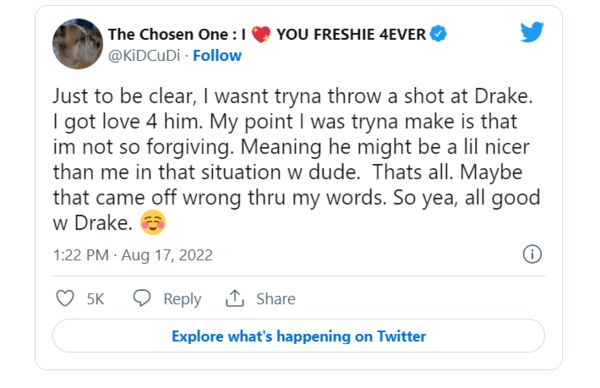The width and height of the screenshot is (600, 388).
Task: Click the Share text label
Action: click(276, 298)
